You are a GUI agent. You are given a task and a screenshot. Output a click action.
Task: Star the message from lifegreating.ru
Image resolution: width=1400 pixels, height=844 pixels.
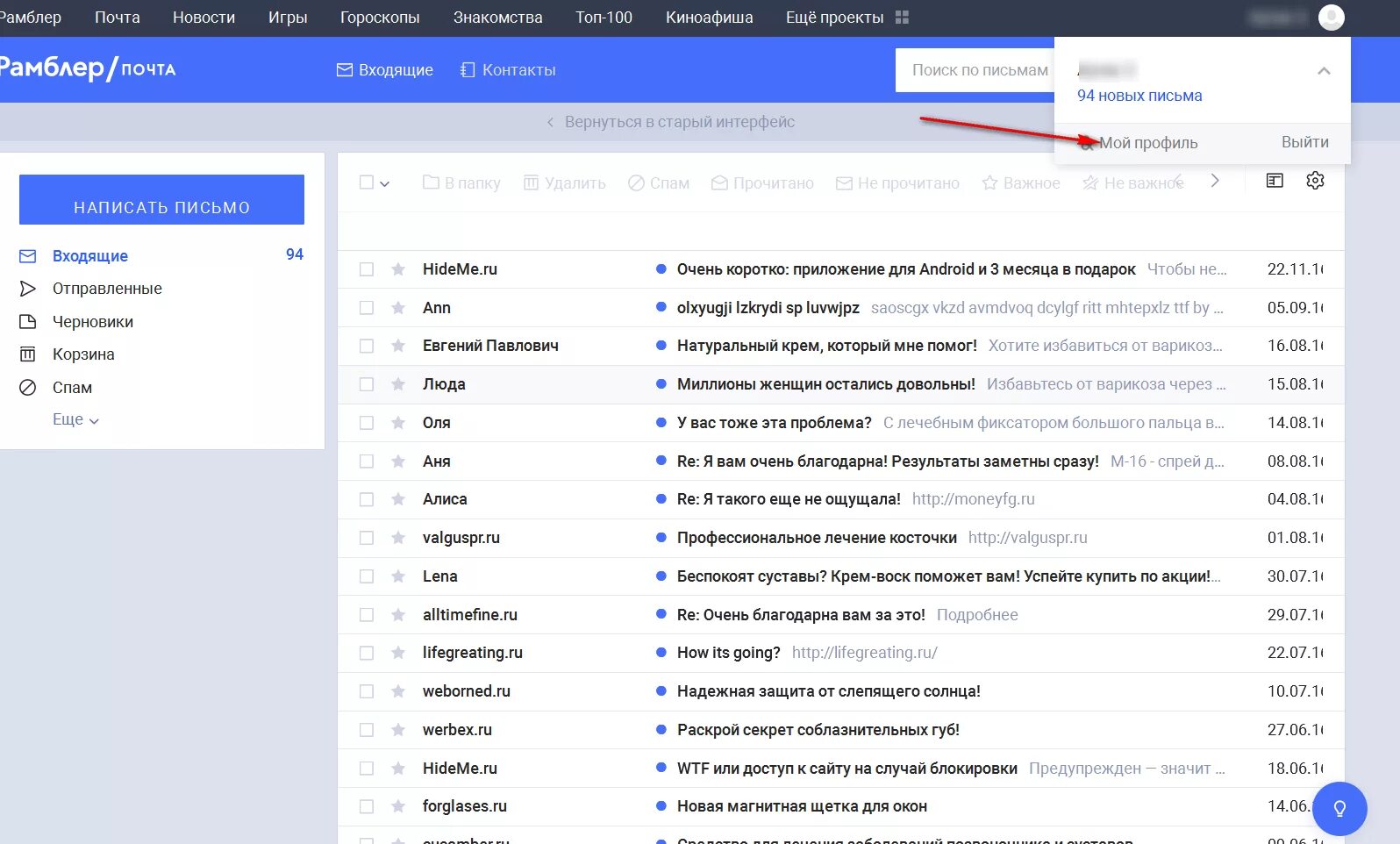pyautogui.click(x=398, y=653)
